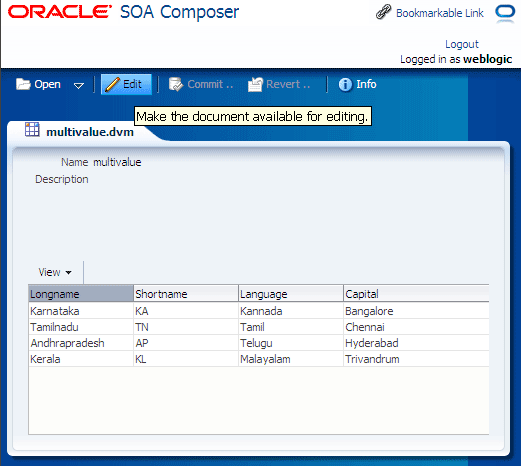Expand the Open dropdown arrow
The height and width of the screenshot is (466, 521).
click(79, 86)
